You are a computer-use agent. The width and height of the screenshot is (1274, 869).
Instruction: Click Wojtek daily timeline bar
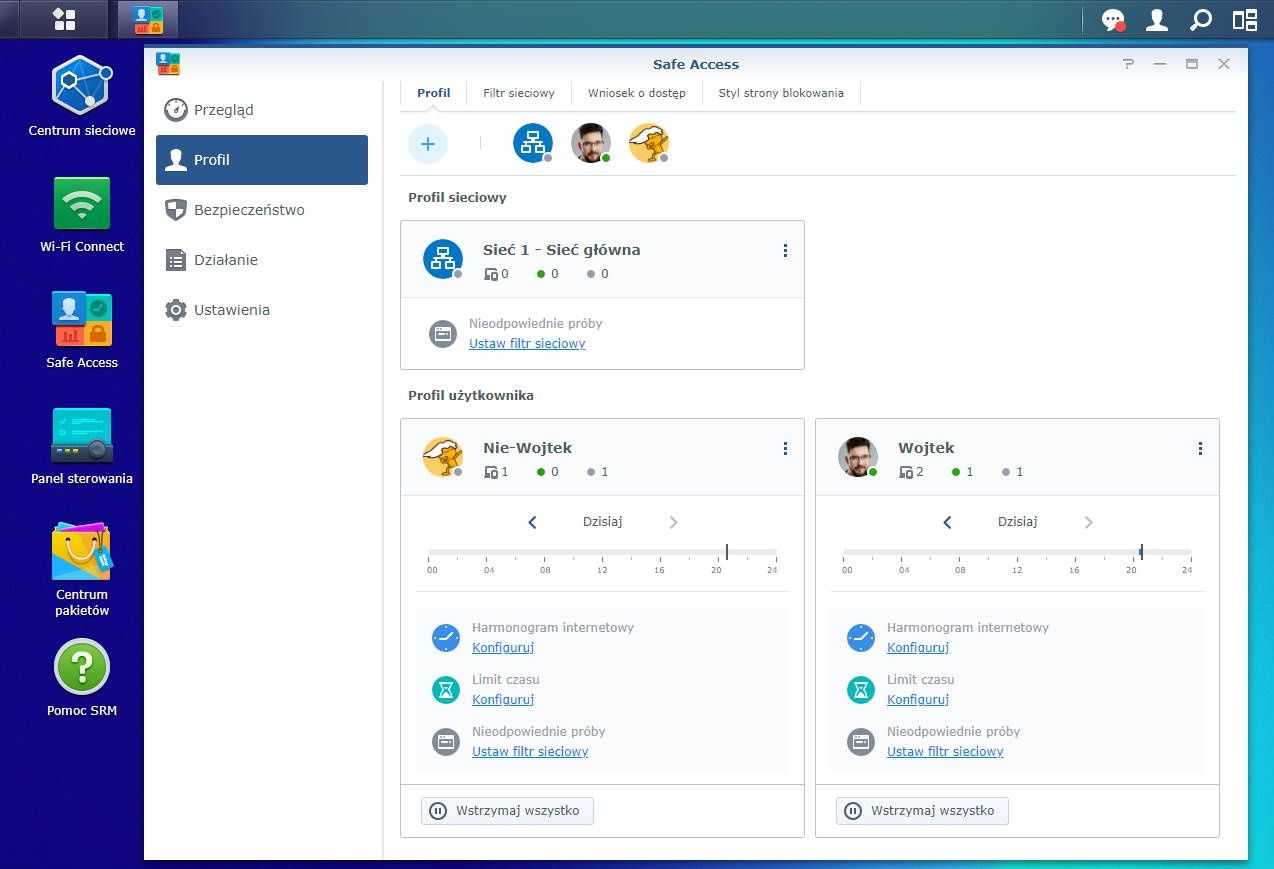(x=1017, y=552)
